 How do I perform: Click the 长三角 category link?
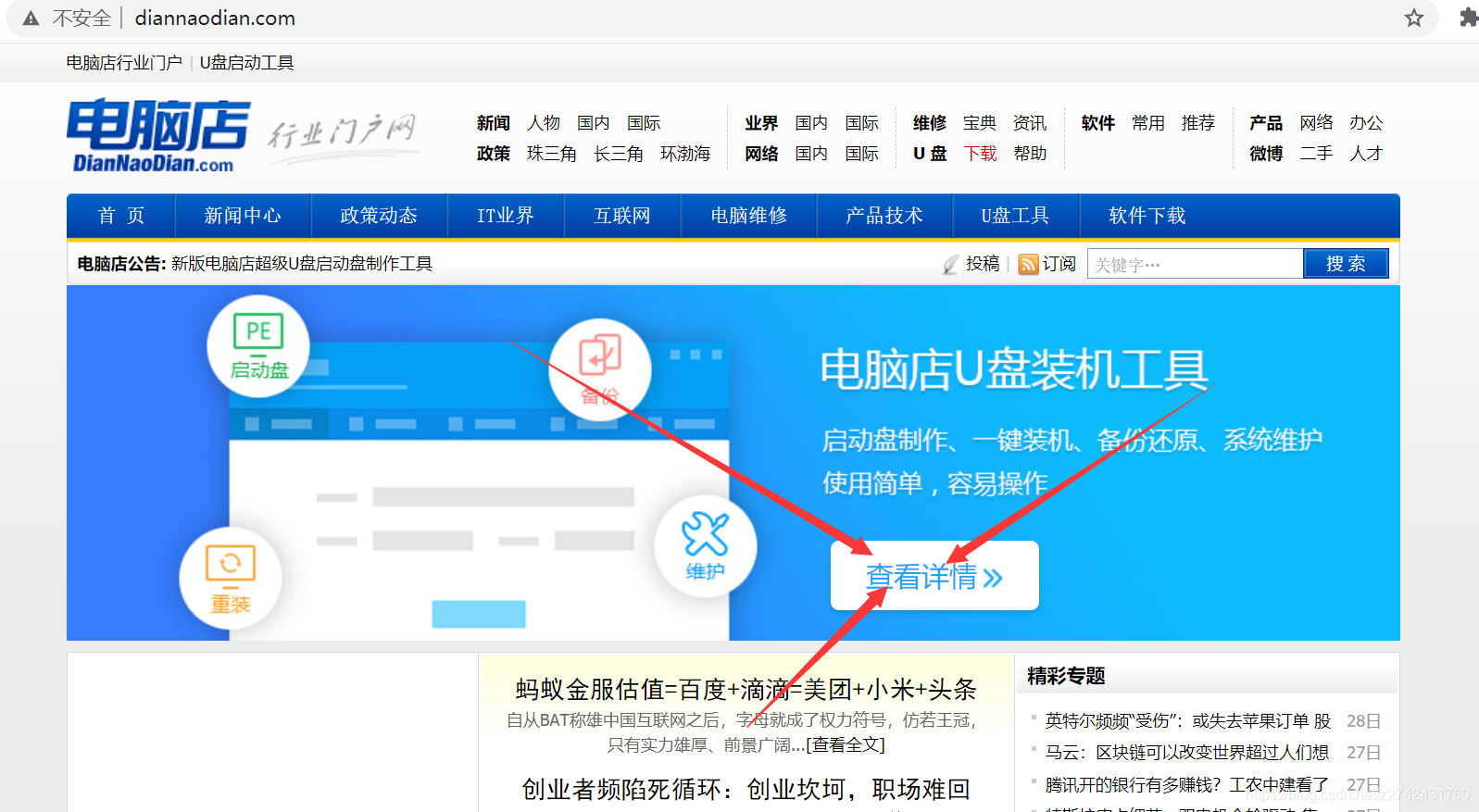(x=619, y=154)
